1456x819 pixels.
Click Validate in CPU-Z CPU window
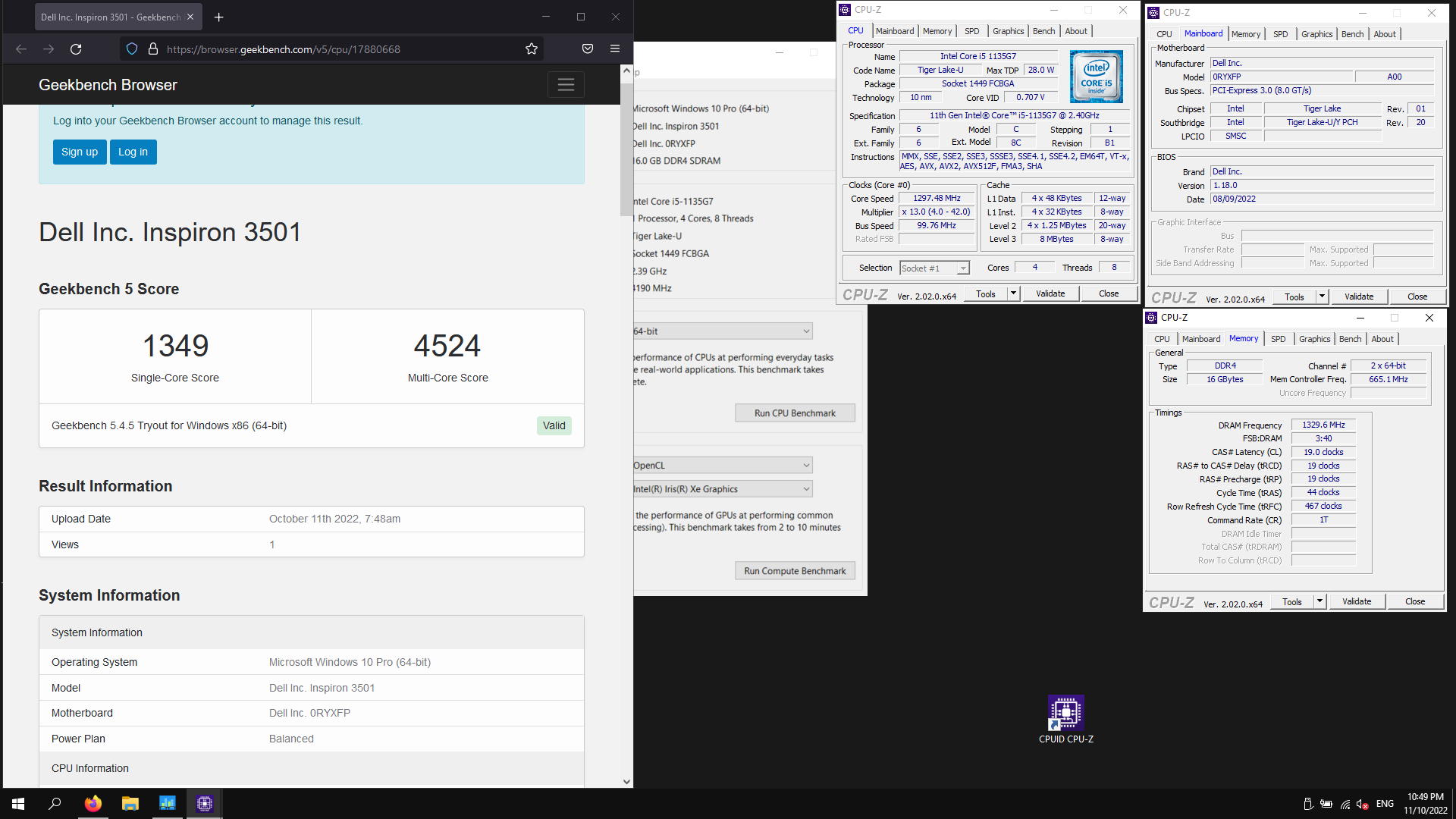(1050, 294)
